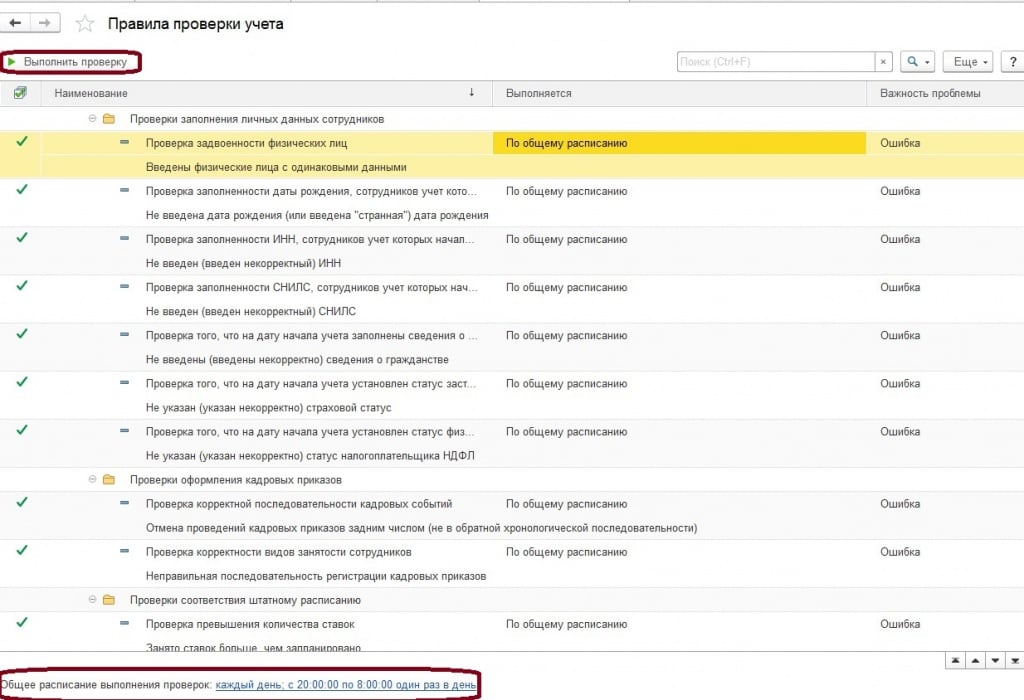The height and width of the screenshot is (700, 1024).
Task: Click the forward navigation arrow
Action: [44, 22]
